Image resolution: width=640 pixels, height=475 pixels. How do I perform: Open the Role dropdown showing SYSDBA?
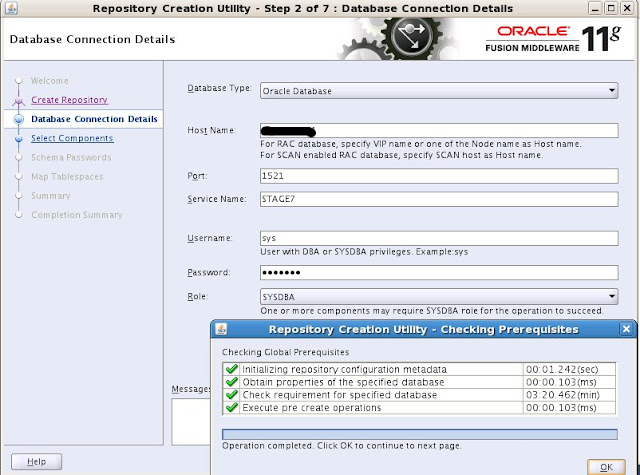click(x=439, y=297)
